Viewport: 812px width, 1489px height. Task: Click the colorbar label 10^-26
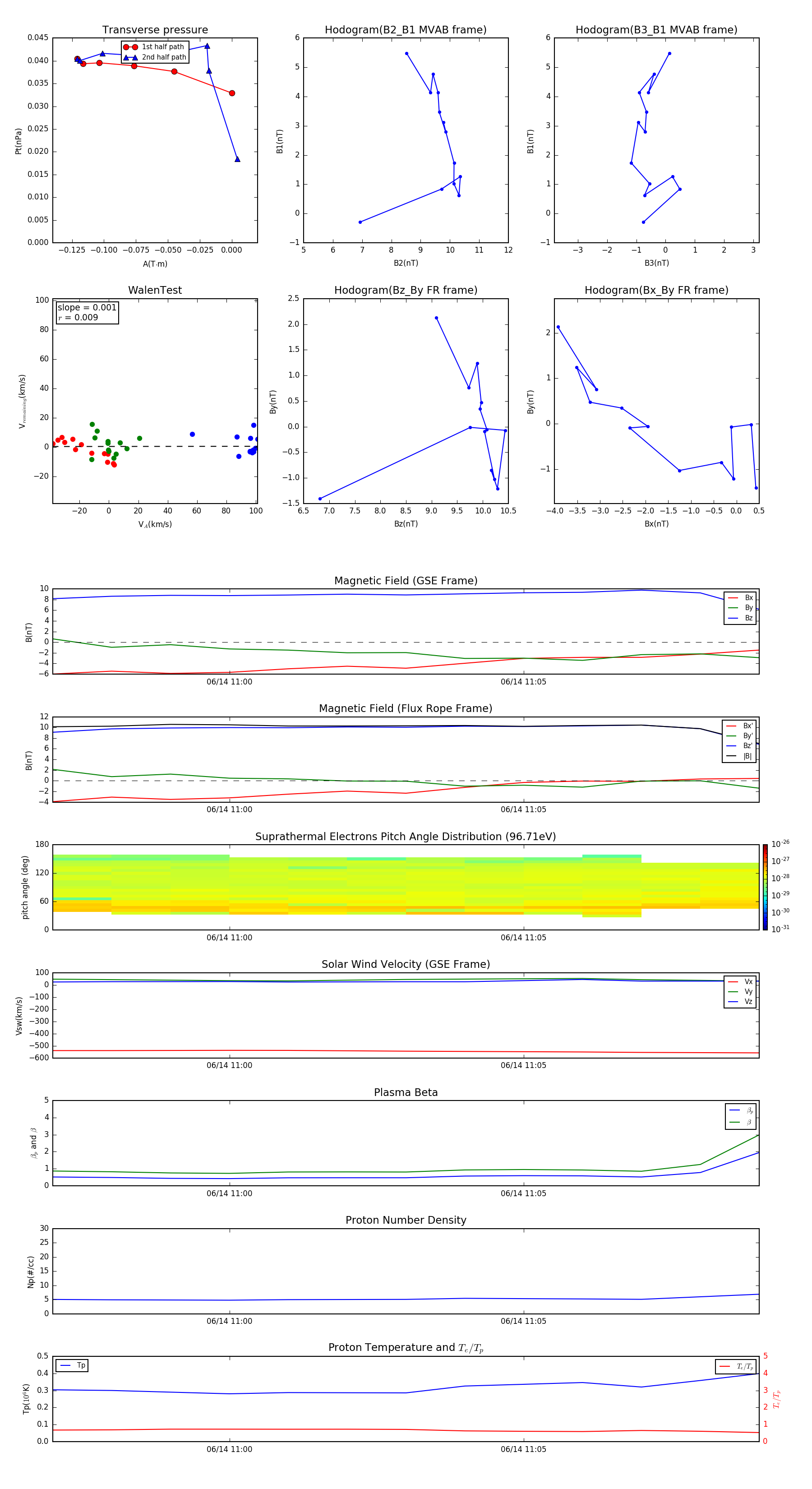pyautogui.click(x=780, y=844)
